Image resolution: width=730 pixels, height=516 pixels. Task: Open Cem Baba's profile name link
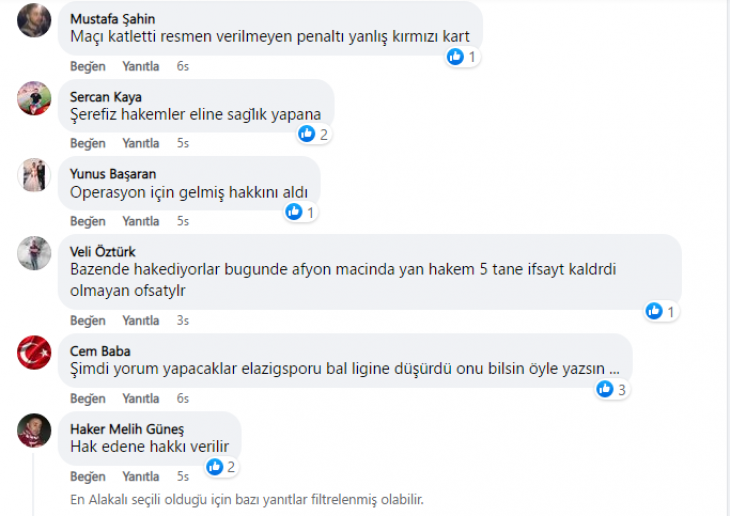[100, 351]
